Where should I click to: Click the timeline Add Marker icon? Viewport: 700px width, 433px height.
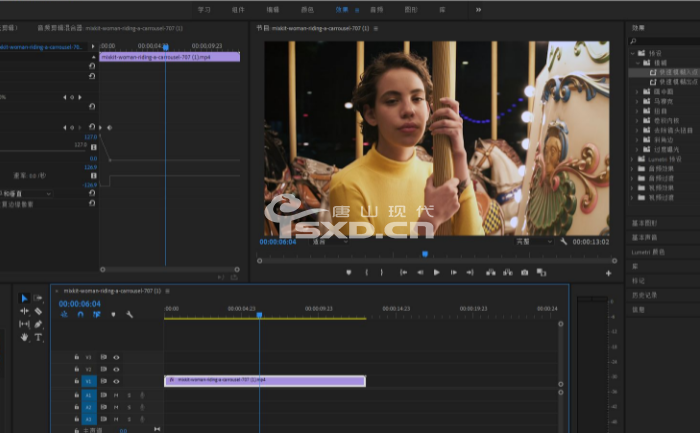[113, 315]
